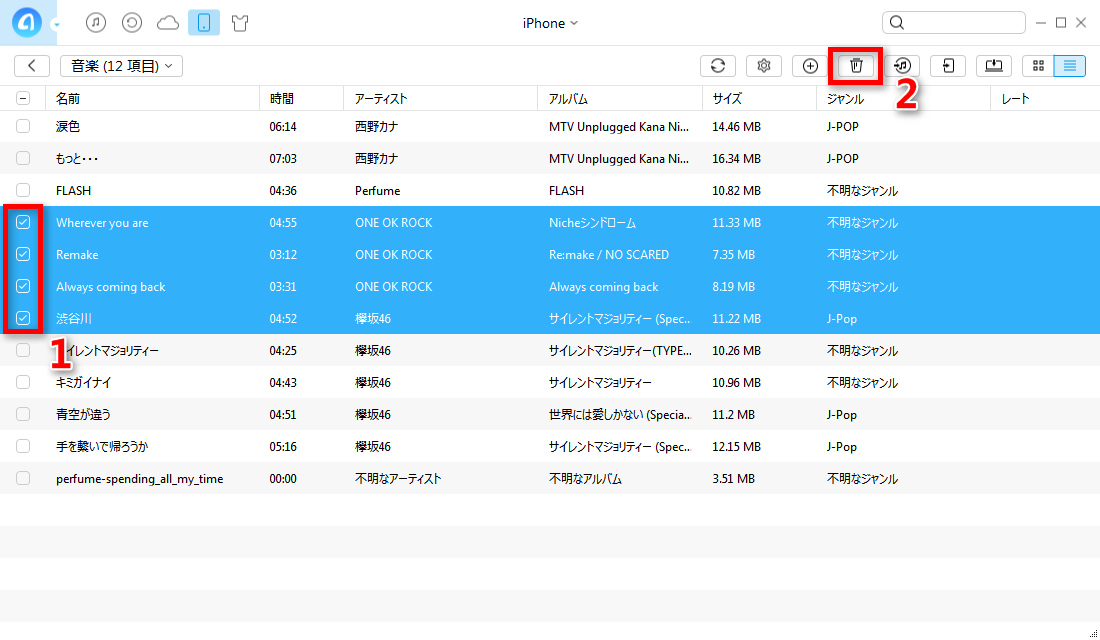Click the refresh button in toolbar
Viewport: 1100px width, 640px height.
click(x=718, y=66)
